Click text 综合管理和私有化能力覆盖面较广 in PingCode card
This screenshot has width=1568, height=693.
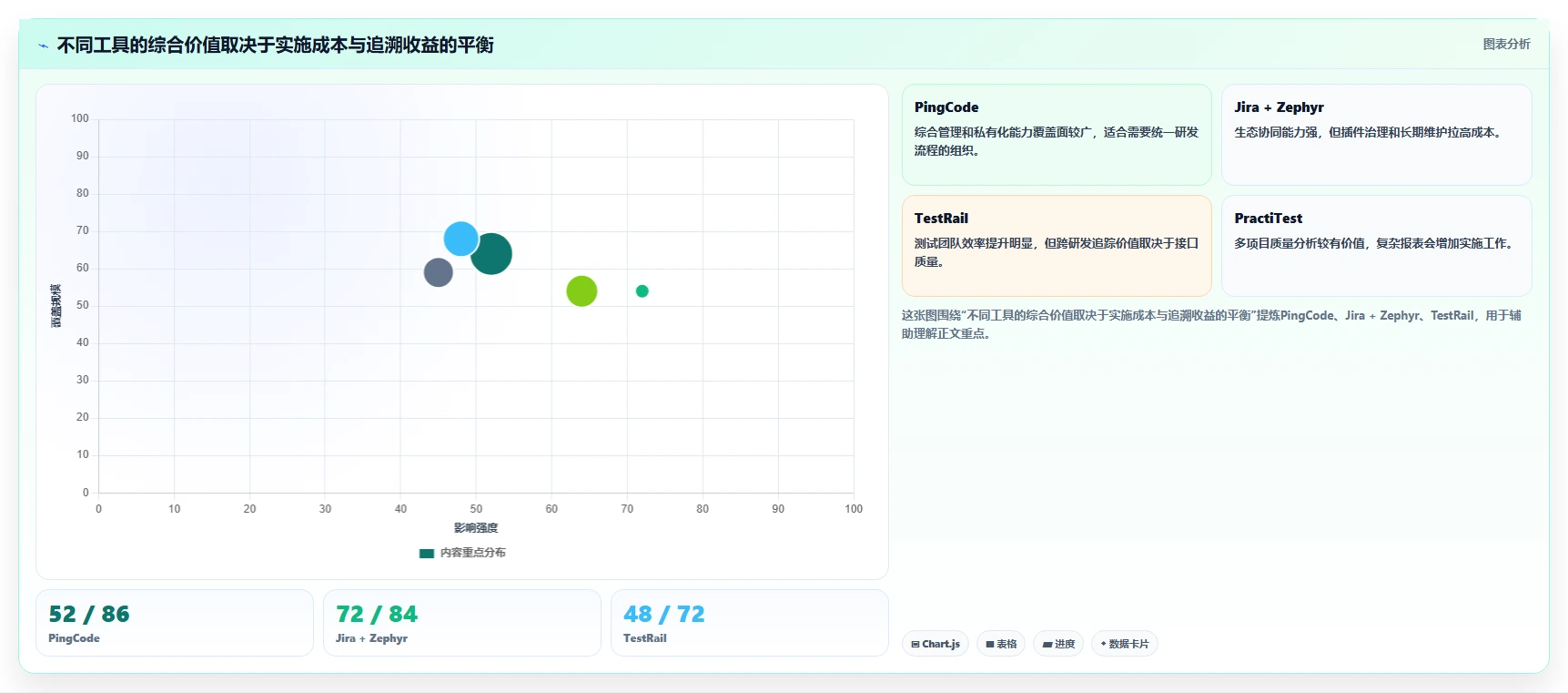point(1002,132)
